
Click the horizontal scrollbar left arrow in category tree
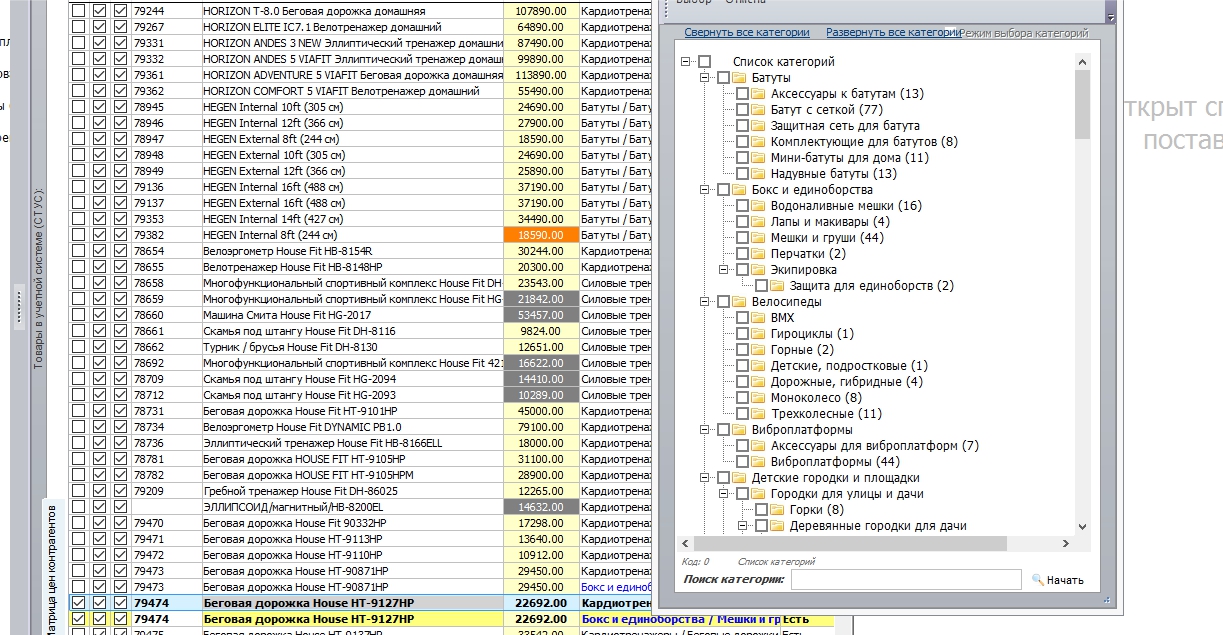point(685,543)
